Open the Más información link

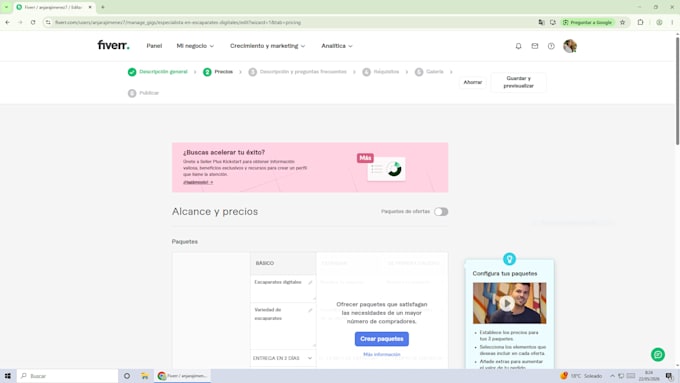382,354
